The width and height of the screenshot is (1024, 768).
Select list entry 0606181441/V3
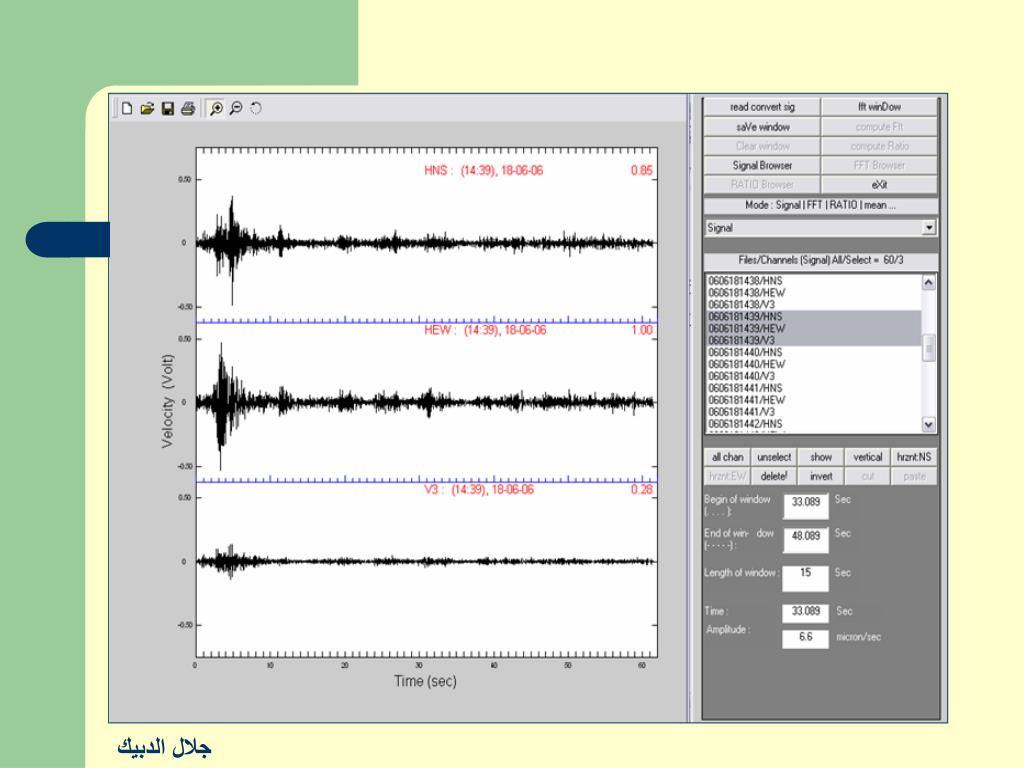pyautogui.click(x=813, y=411)
